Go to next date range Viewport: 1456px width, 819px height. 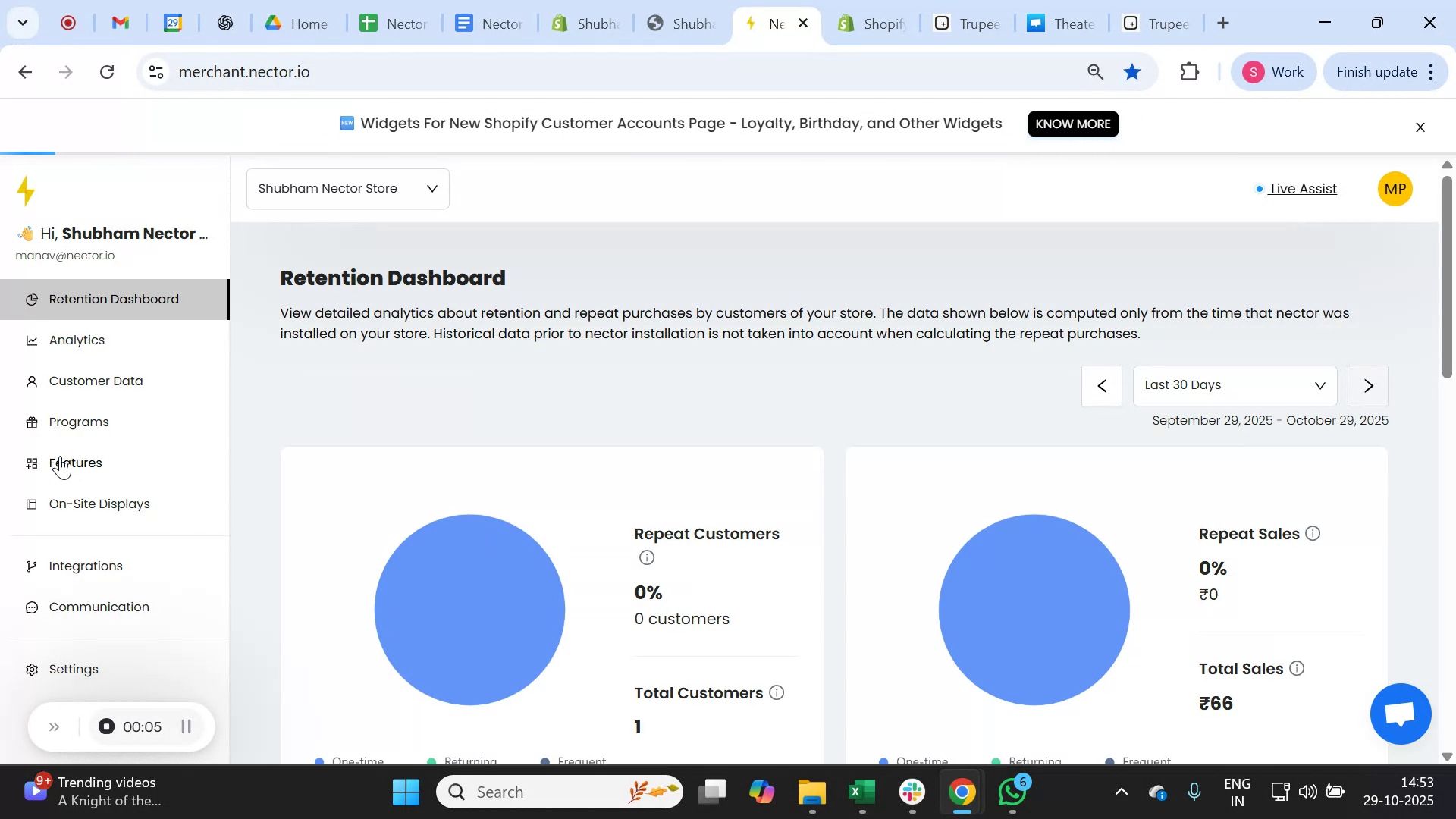click(x=1367, y=386)
